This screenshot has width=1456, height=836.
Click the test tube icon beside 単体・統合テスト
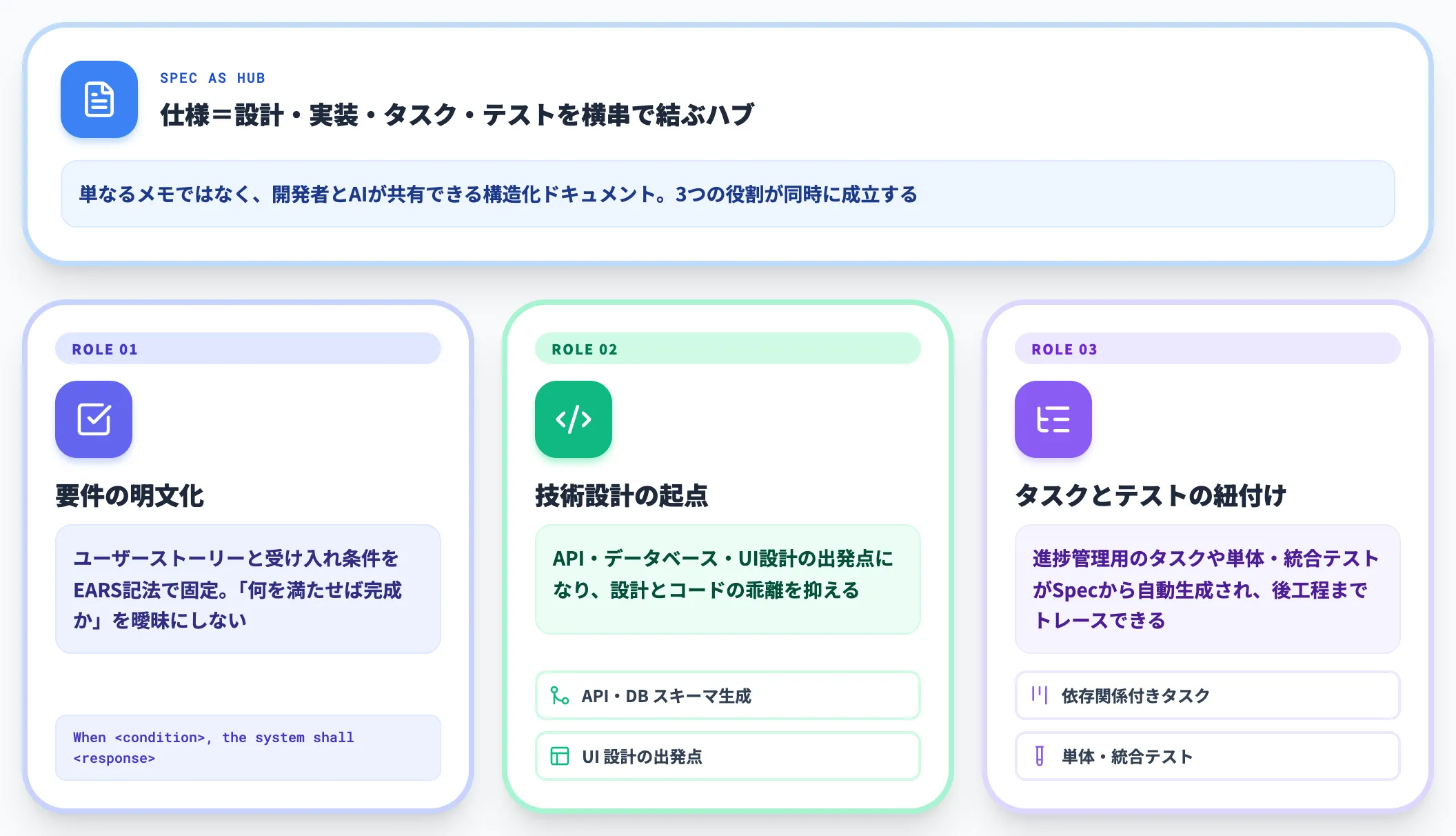coord(1040,756)
